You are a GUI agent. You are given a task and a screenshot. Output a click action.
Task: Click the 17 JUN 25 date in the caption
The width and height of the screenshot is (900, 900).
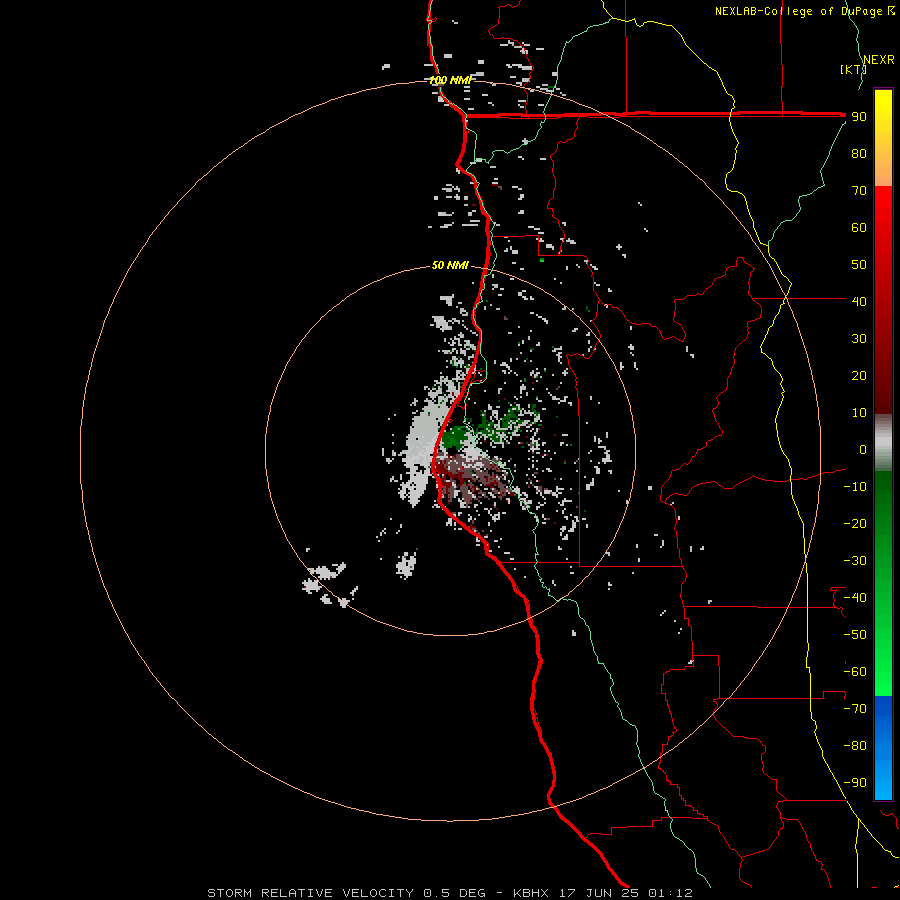click(x=599, y=893)
